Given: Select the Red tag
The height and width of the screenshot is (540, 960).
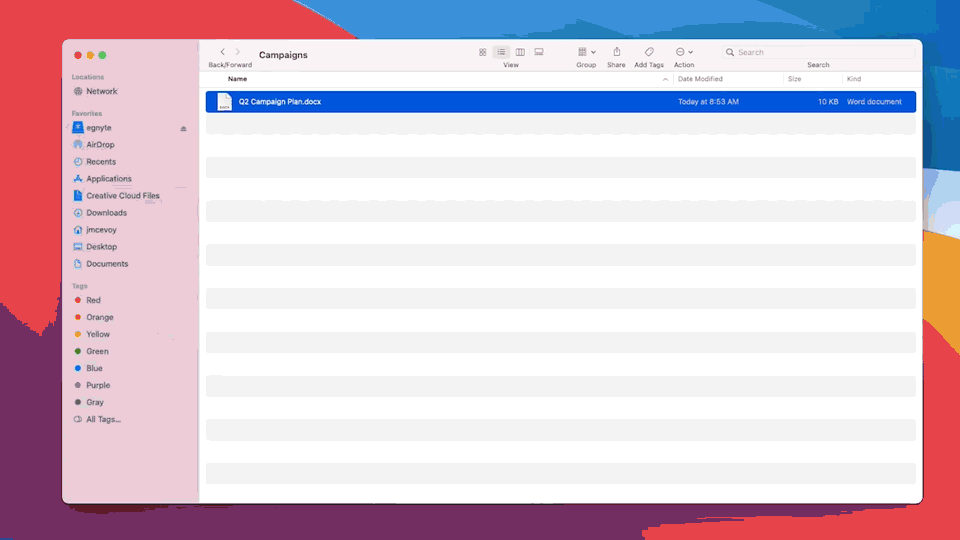Looking at the screenshot, I should 93,300.
